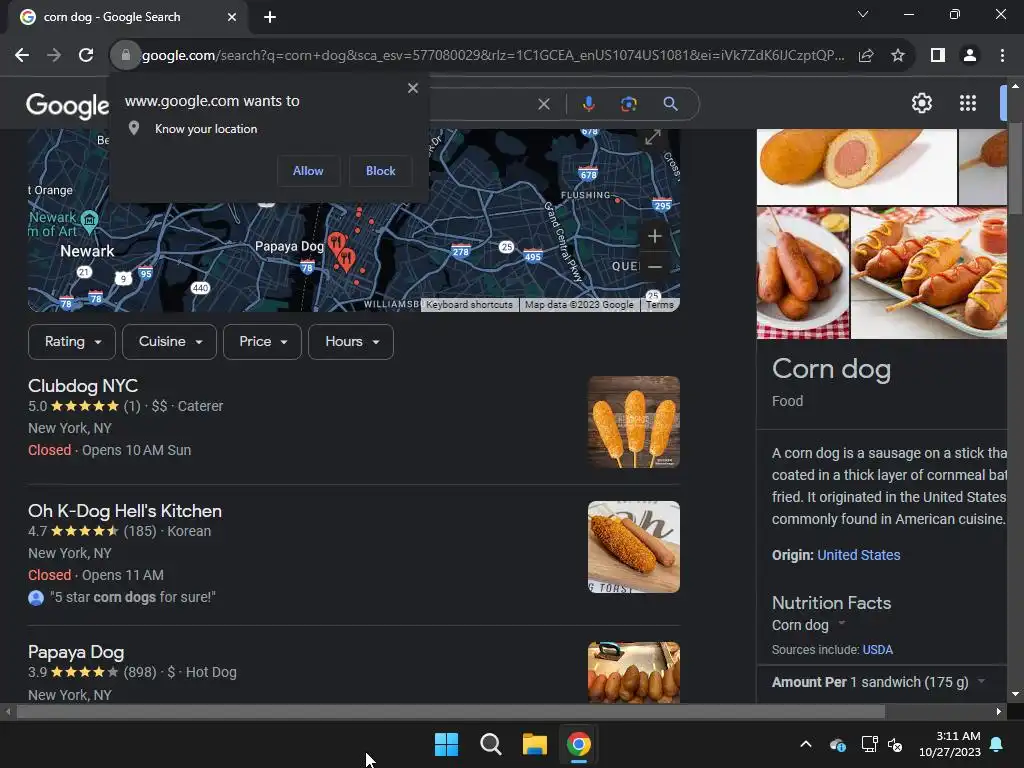Viewport: 1024px width, 768px height.
Task: Open Windows Start menu
Action: [447, 744]
